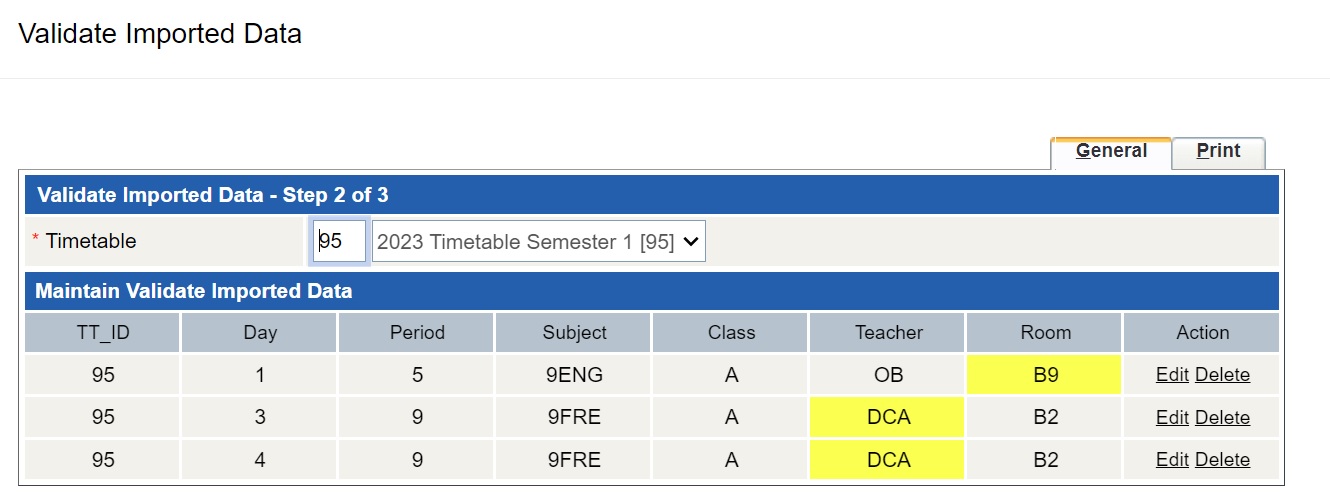Edit the 9FRE row for day 4
Screen dimensions: 1330x503
click(x=1172, y=459)
